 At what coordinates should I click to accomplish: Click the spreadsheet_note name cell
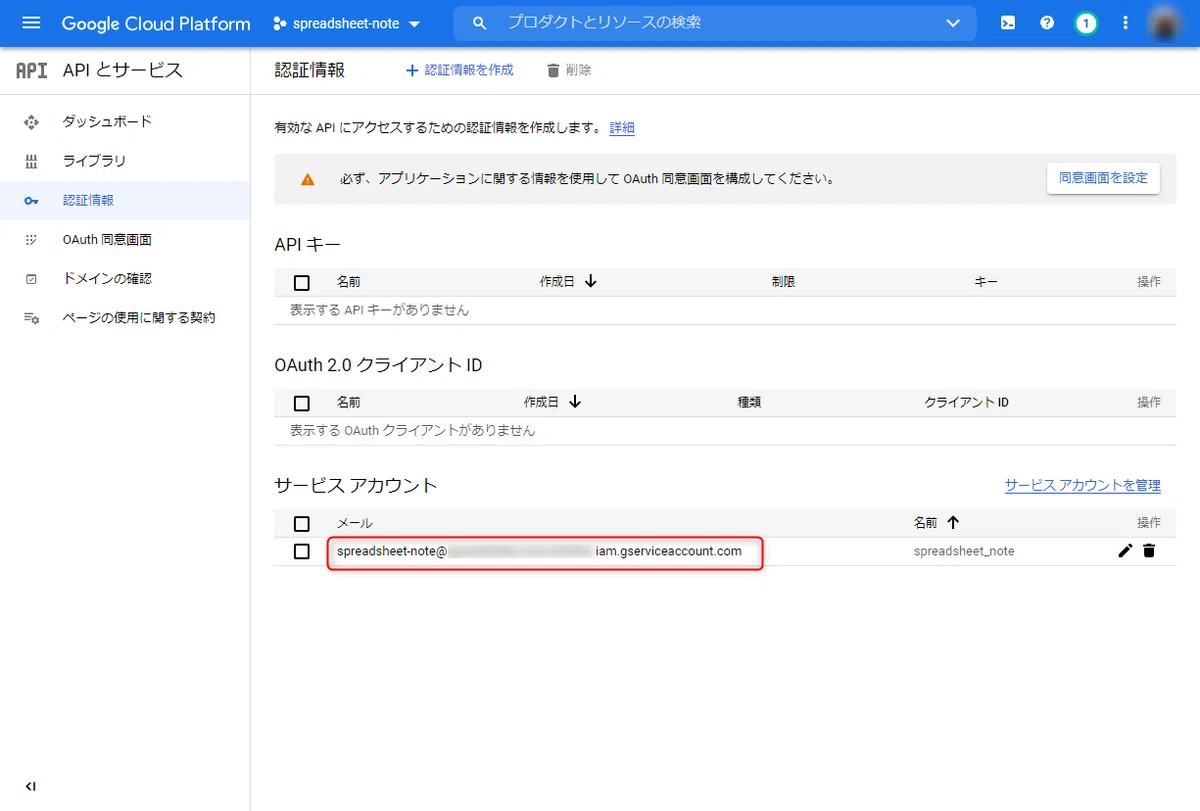click(x=964, y=551)
